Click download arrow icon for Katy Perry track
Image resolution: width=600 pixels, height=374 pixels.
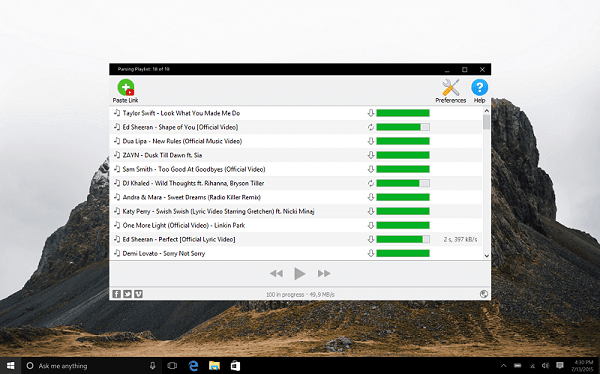click(370, 211)
